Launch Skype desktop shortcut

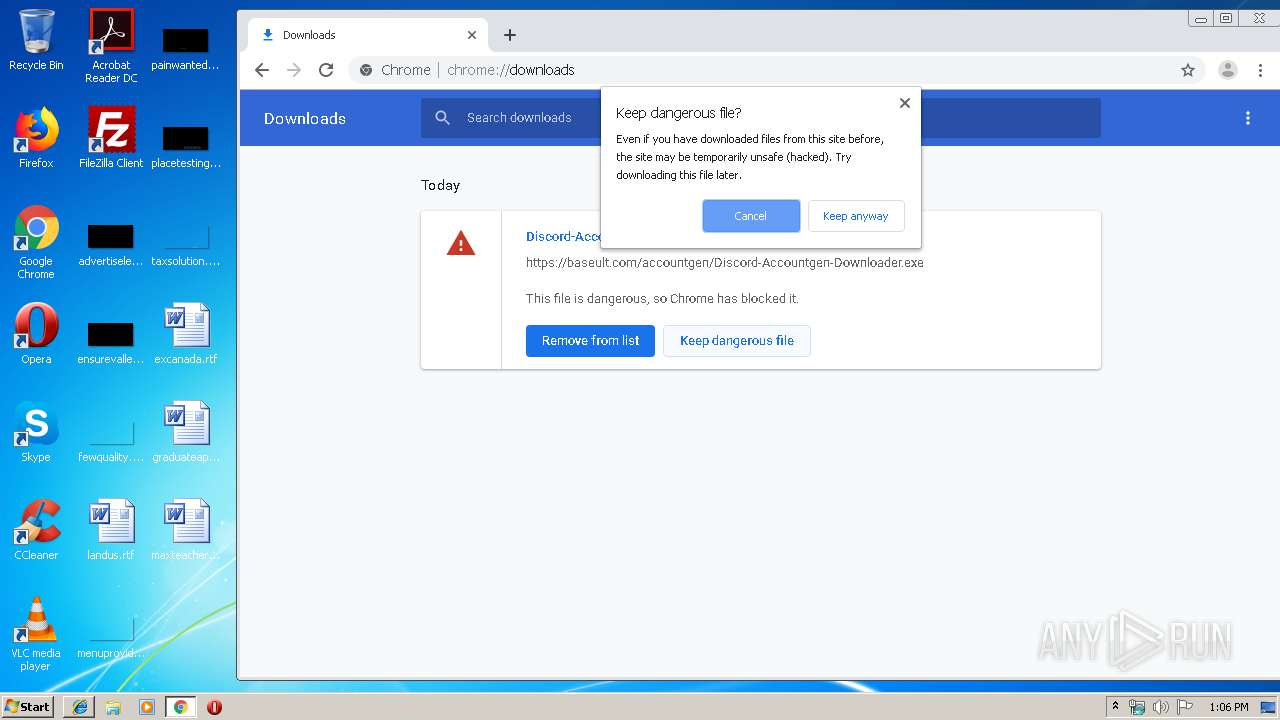click(x=36, y=432)
